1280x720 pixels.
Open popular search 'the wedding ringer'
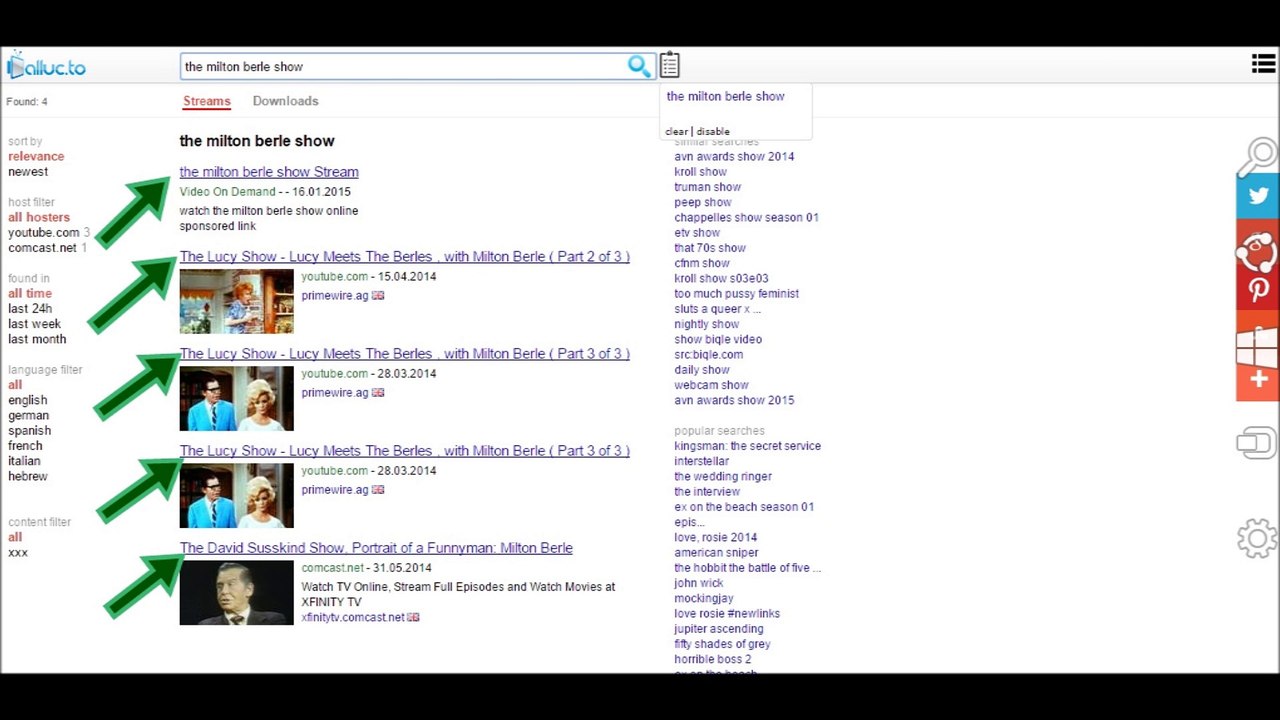pos(723,476)
